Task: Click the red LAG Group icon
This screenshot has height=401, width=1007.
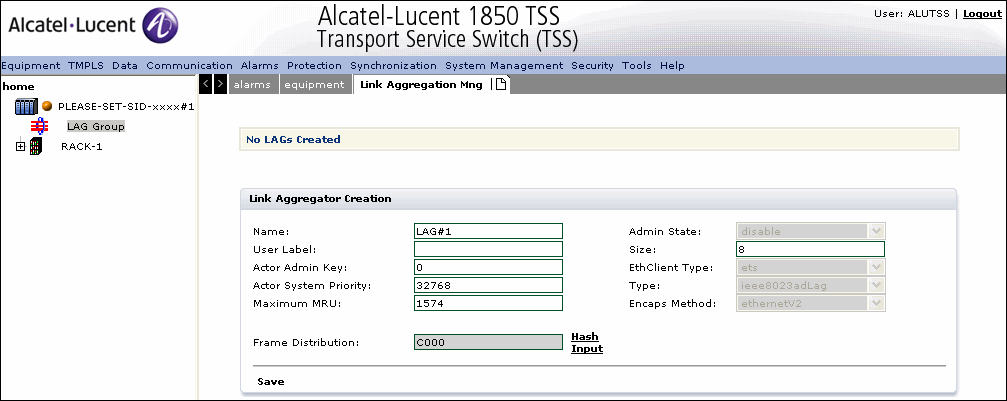Action: 39,126
